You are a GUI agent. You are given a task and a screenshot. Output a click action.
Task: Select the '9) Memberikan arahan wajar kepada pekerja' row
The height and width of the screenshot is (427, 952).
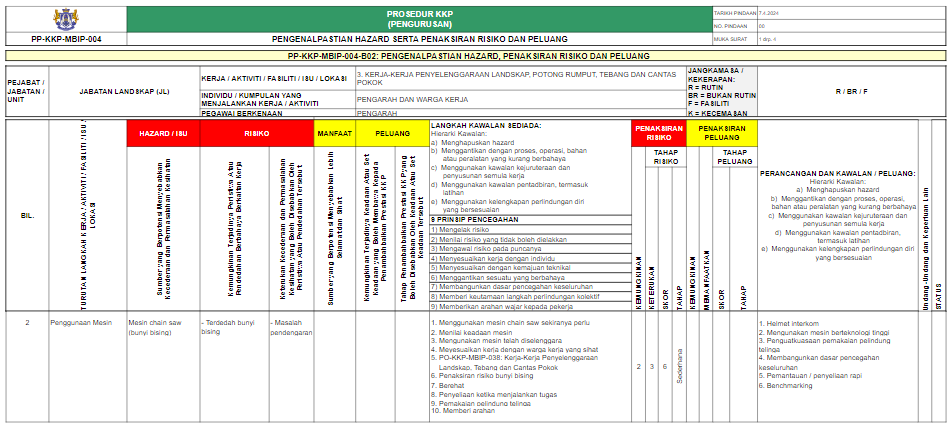click(530, 306)
